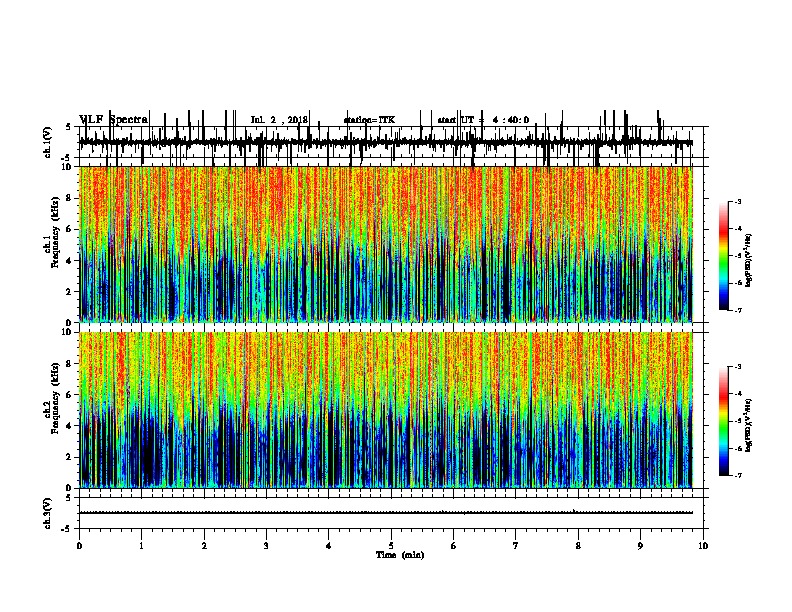Viewport: 792px width, 612px height.
Task: Click the '-3' label on upper color bar
Action: (737, 201)
